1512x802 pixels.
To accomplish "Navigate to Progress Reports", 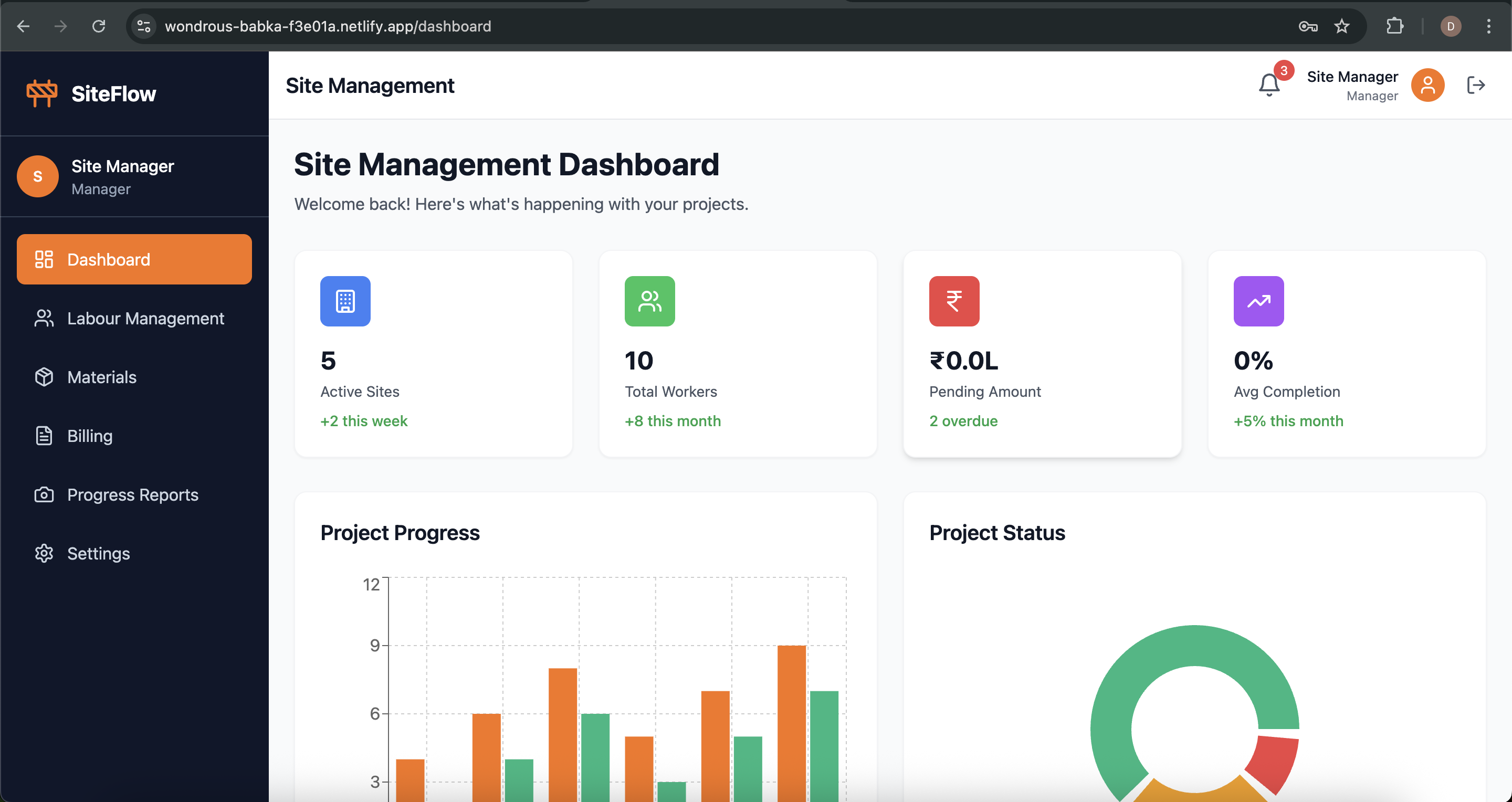I will pyautogui.click(x=132, y=494).
